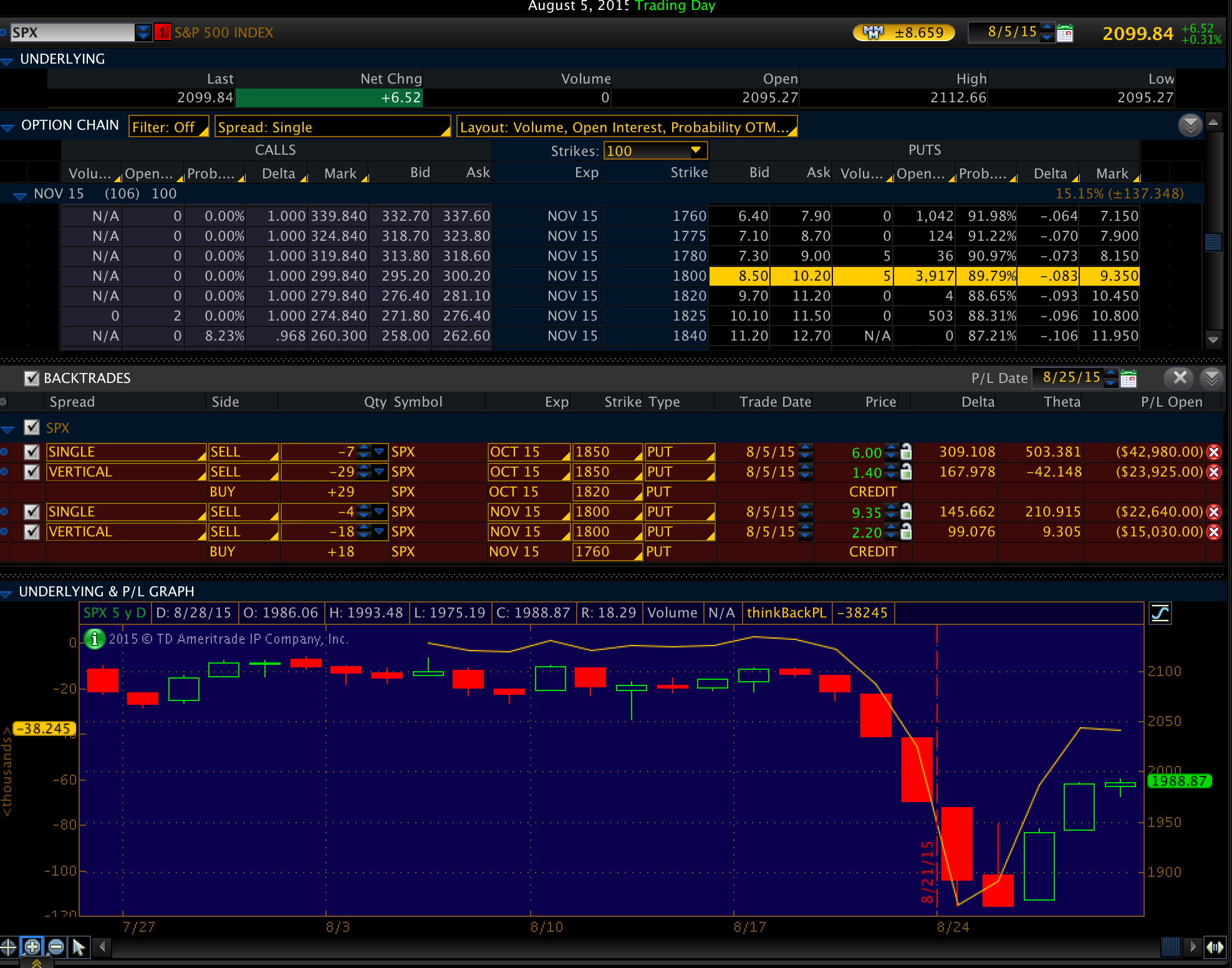Viewport: 1232px width, 968px height.
Task: Open OCT 15 expiration dropdown on SINGLE trade
Action: pos(529,452)
